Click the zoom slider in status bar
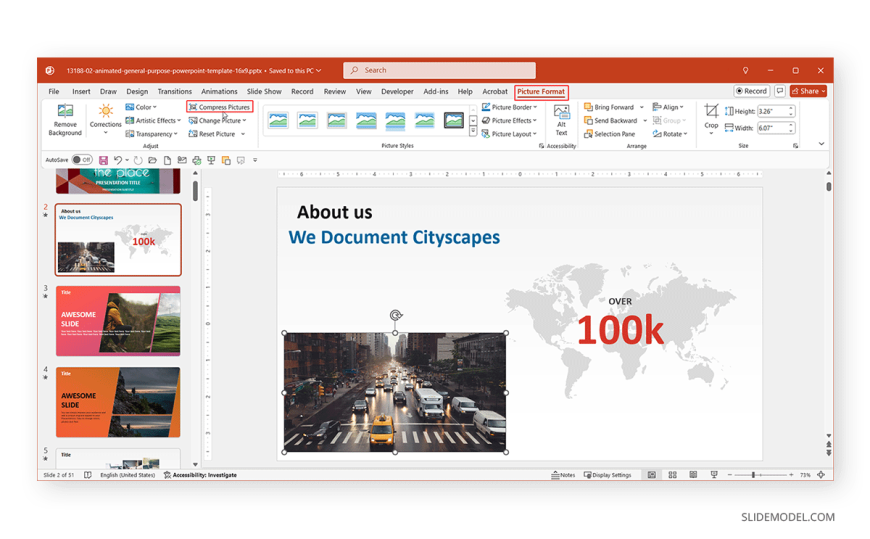Viewport: 870px width, 539px height. [x=760, y=475]
